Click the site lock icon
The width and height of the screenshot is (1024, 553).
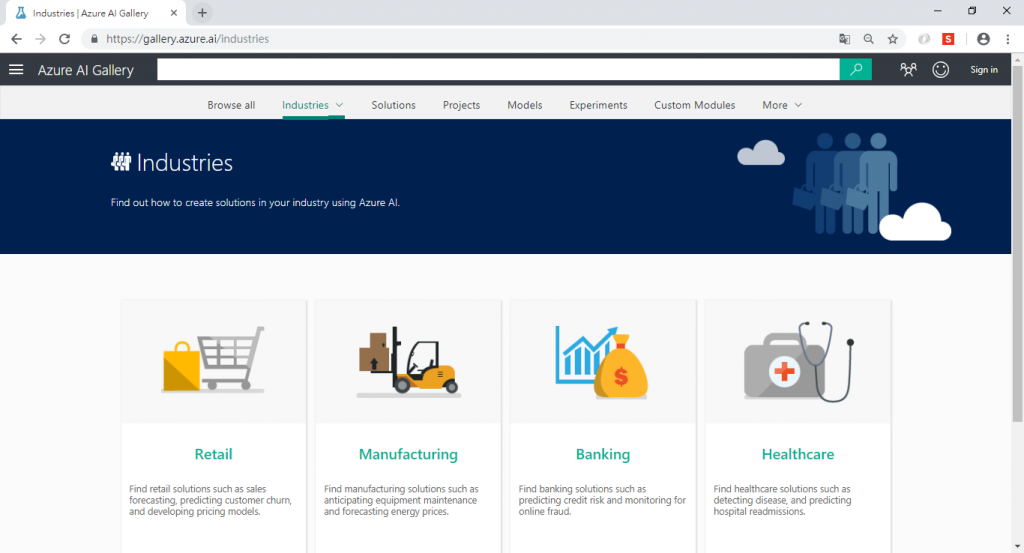[x=94, y=39]
